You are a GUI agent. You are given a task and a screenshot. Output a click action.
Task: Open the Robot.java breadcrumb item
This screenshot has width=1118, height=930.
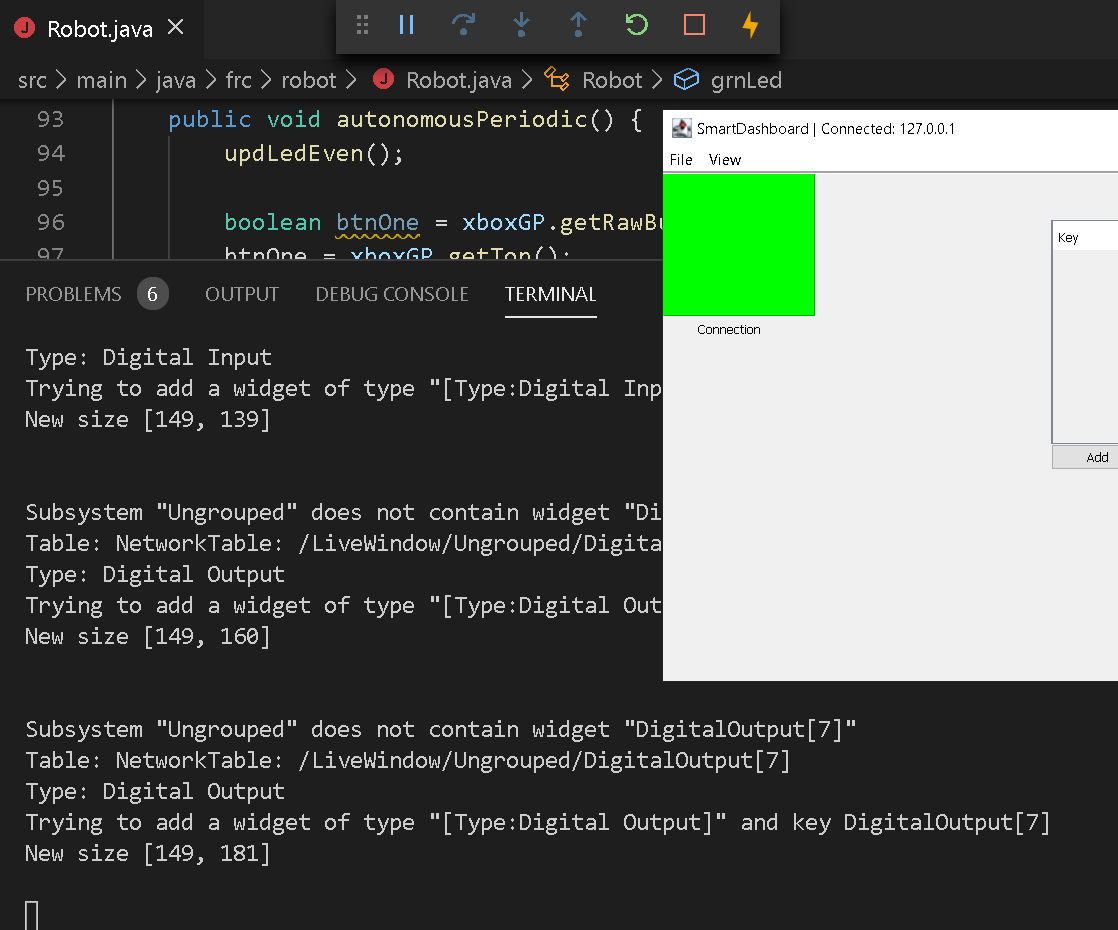point(458,80)
